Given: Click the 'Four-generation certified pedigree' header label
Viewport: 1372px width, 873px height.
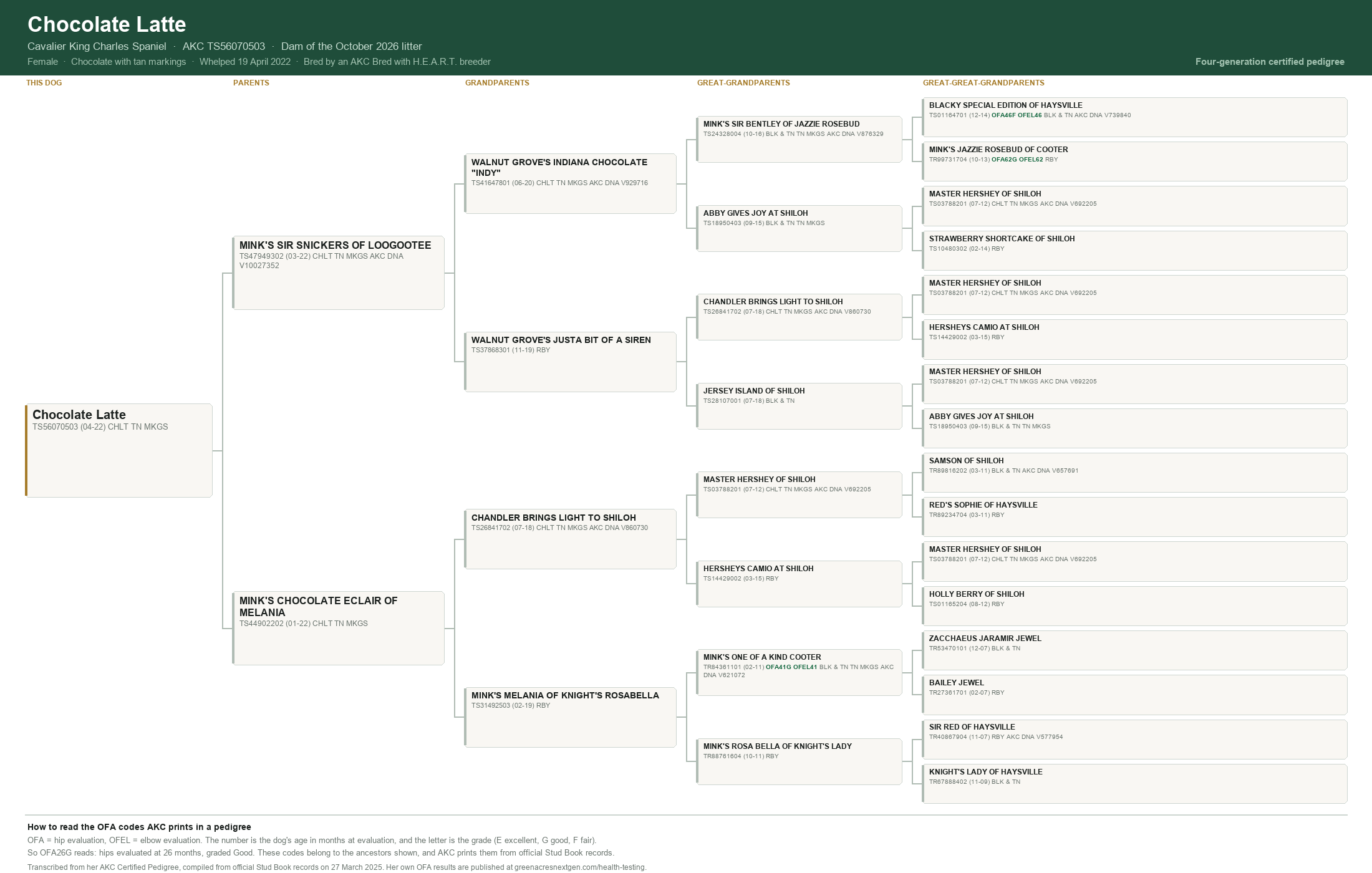Looking at the screenshot, I should pos(1270,62).
